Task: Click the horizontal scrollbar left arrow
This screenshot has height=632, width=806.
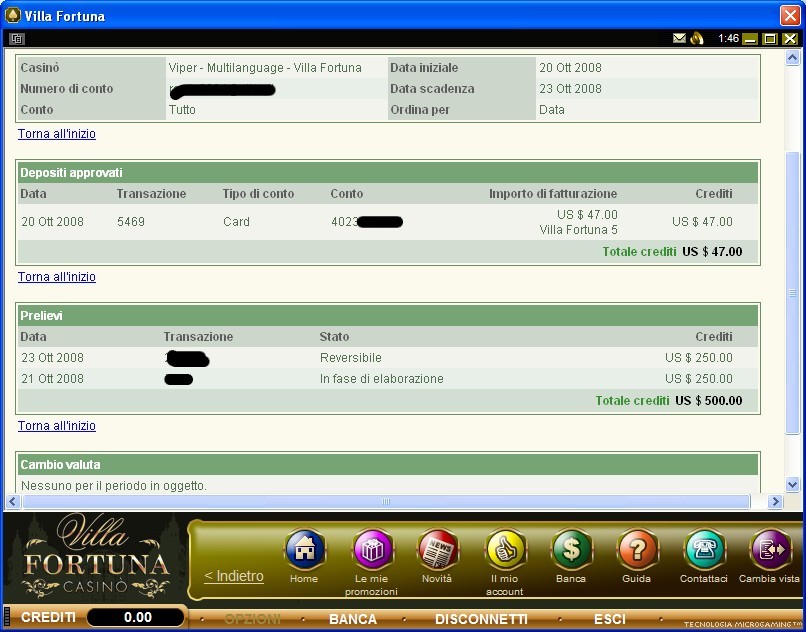Action: tap(13, 501)
